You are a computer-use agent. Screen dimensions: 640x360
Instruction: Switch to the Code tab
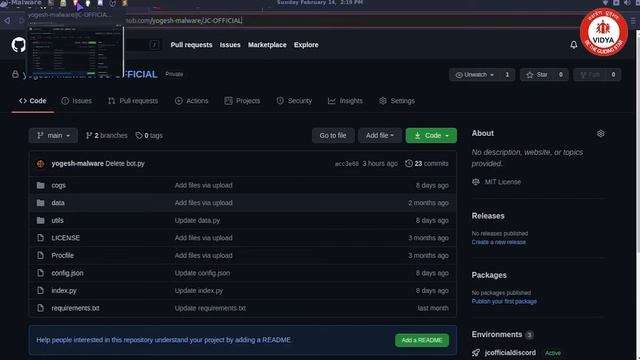click(33, 101)
